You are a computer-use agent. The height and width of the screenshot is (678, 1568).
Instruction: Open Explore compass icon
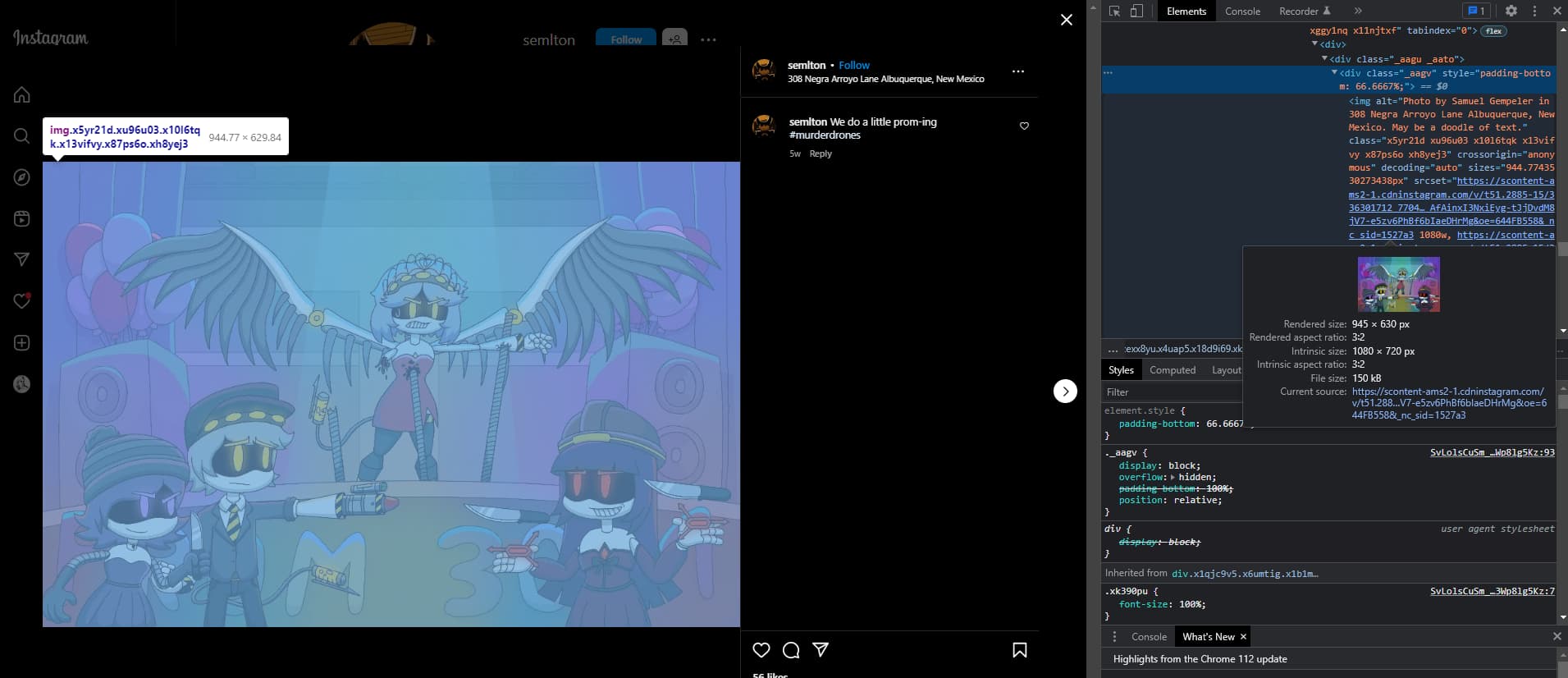(22, 177)
